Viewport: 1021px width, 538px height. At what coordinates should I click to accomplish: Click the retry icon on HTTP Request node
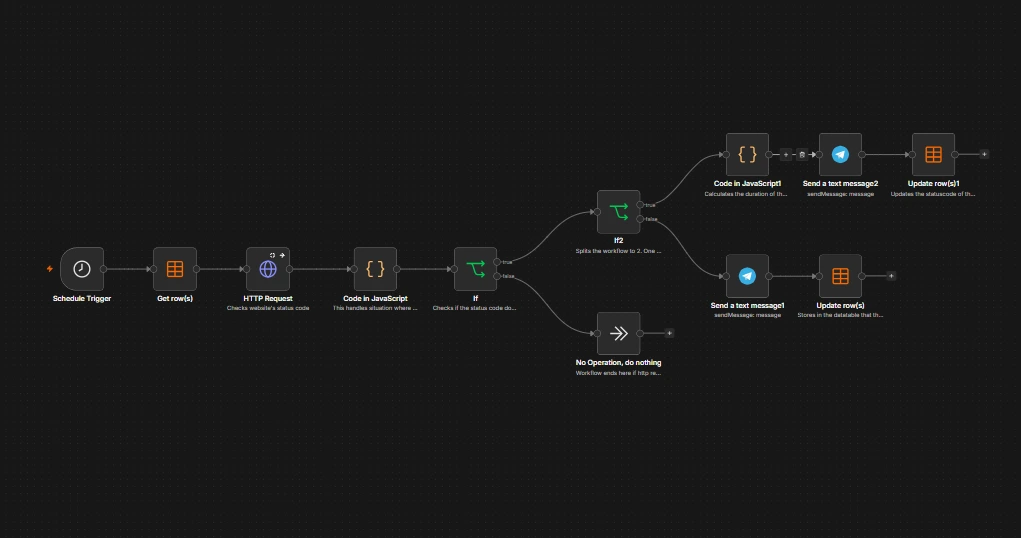(x=272, y=255)
